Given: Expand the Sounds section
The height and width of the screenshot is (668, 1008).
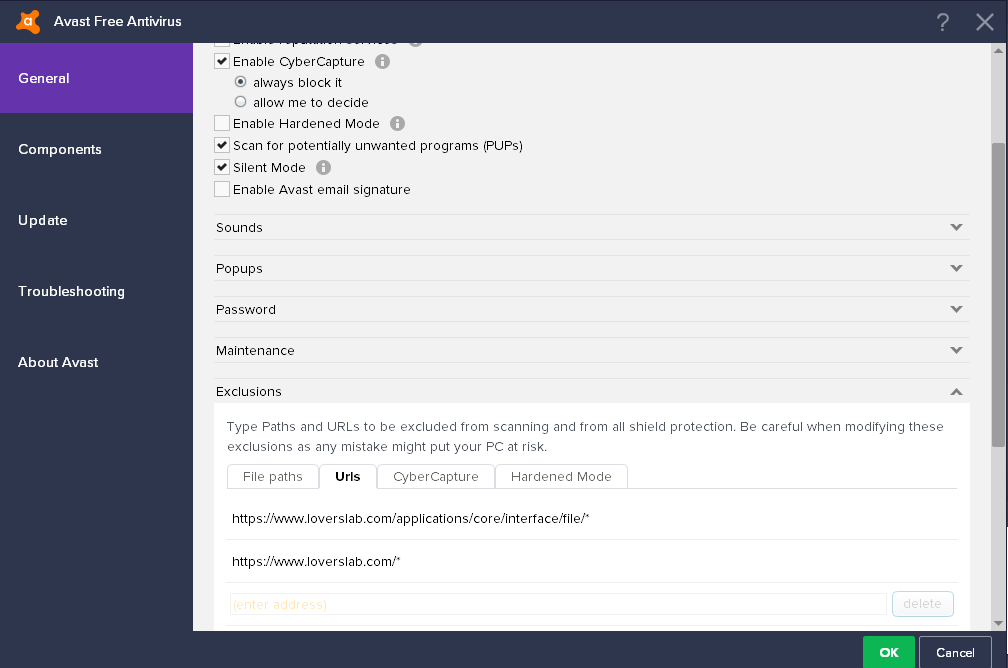Looking at the screenshot, I should (591, 228).
